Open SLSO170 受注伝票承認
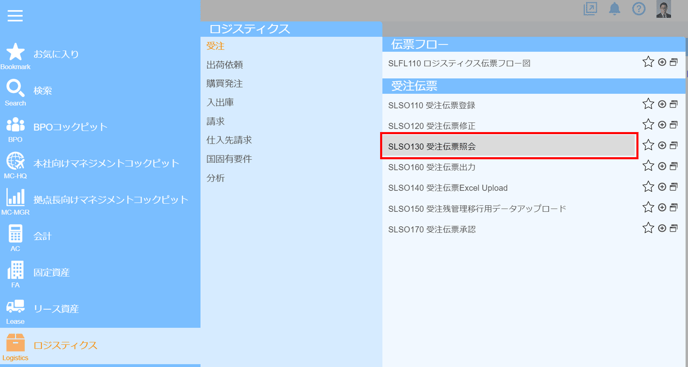The width and height of the screenshot is (688, 367). tap(432, 230)
